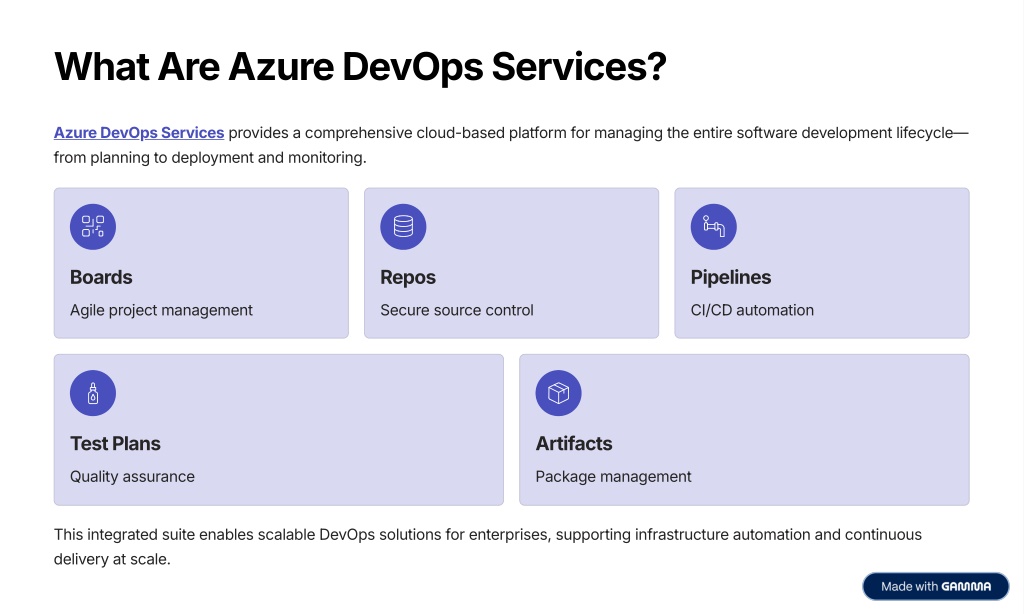Screen dimensions: 1024x614
Task: Click the Boards card icon
Action: coord(93,227)
